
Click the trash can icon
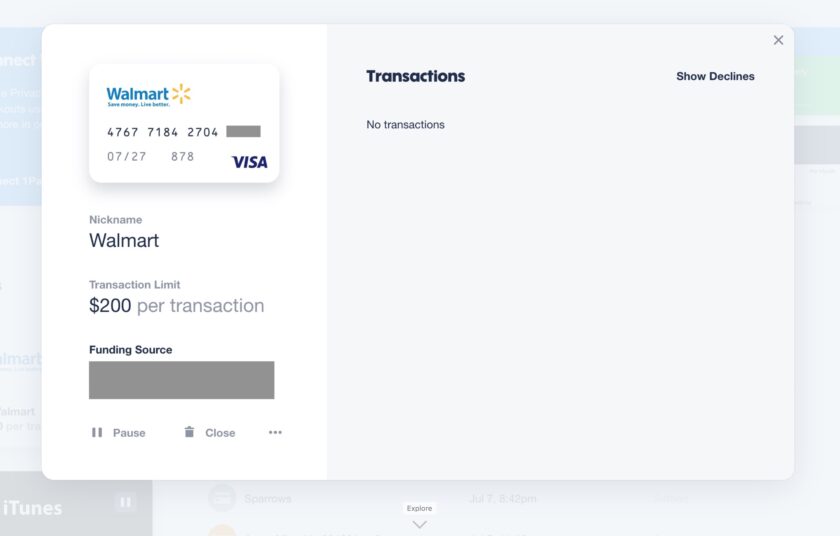(x=189, y=432)
